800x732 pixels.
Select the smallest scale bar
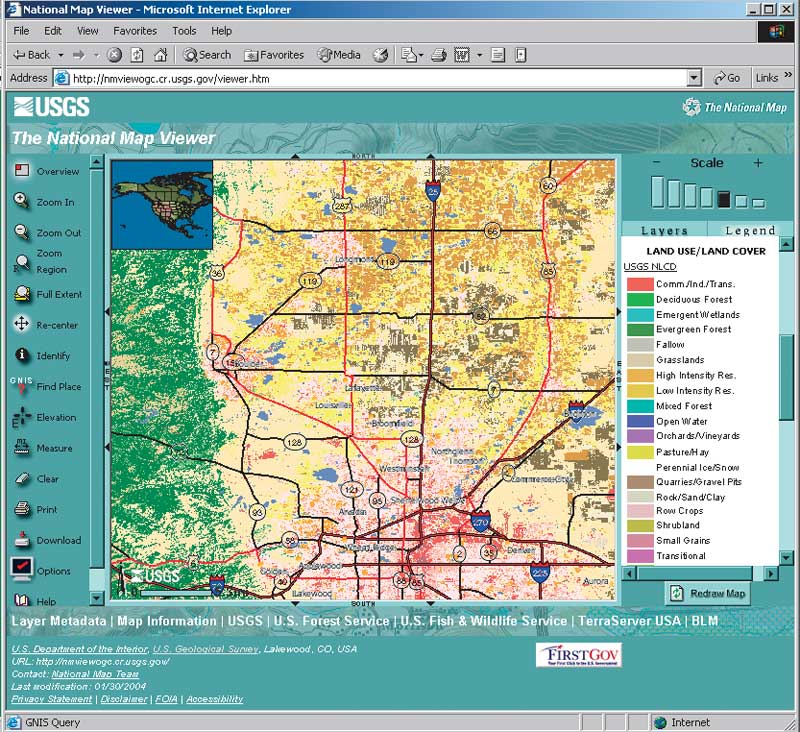point(759,203)
